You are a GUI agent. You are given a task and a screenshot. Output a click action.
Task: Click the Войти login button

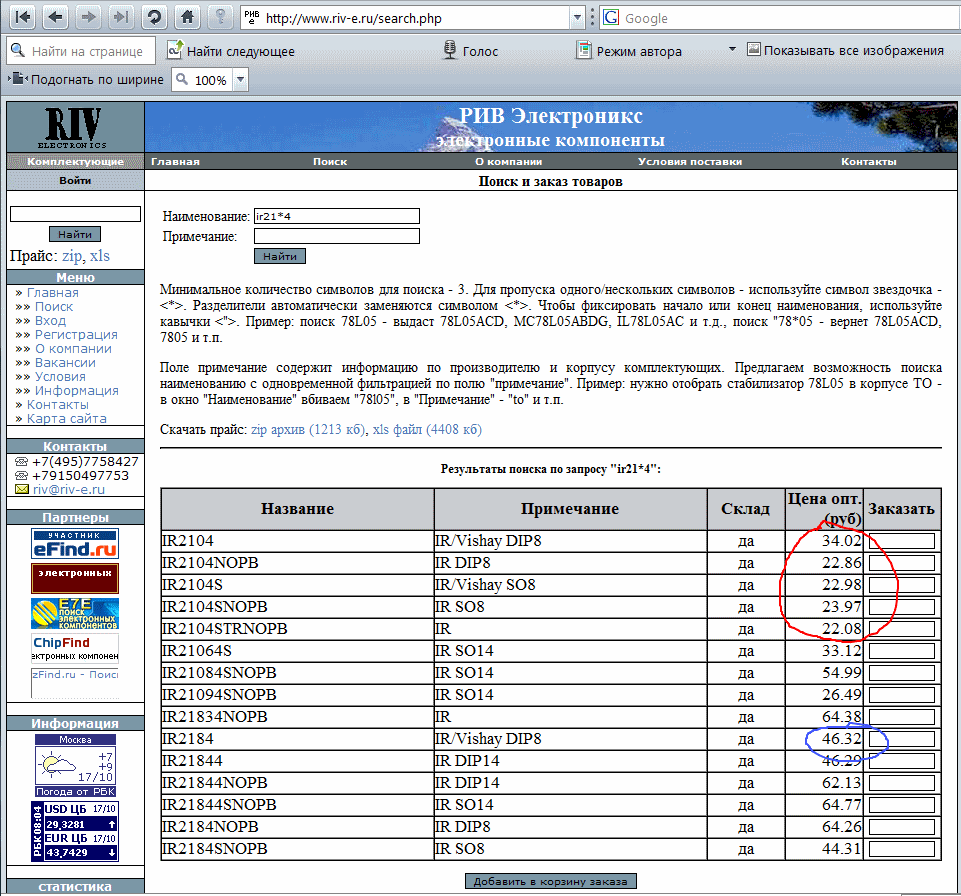[x=75, y=181]
